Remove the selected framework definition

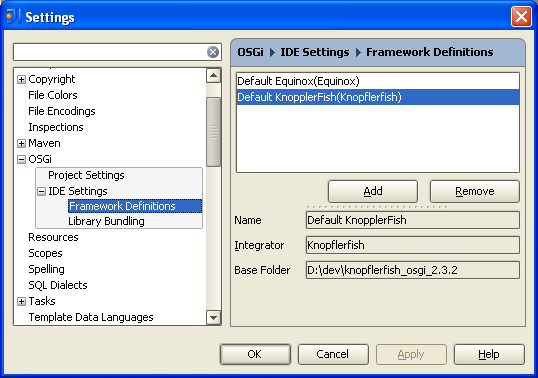pyautogui.click(x=475, y=191)
